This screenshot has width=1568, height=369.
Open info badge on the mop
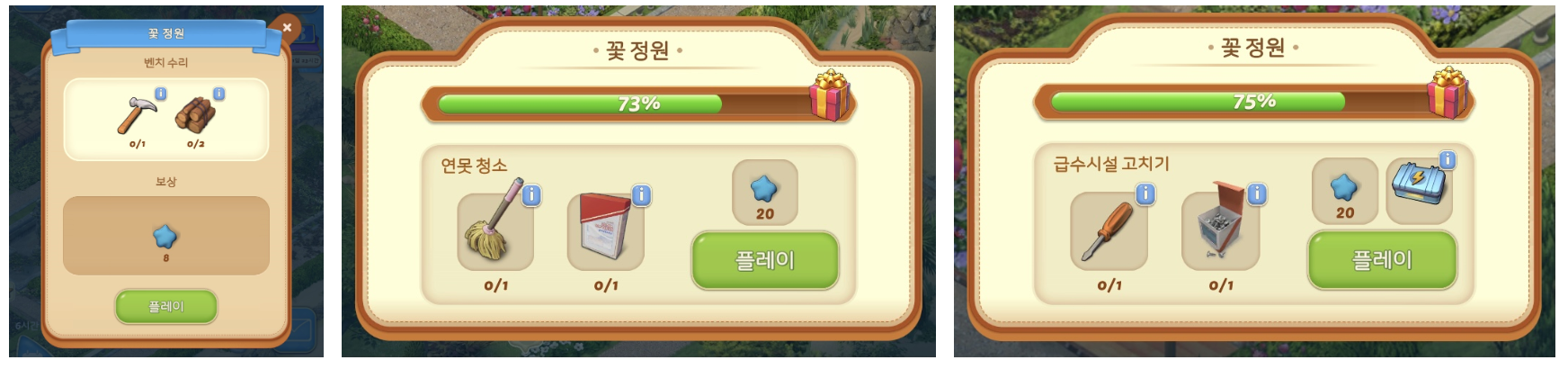tap(531, 194)
